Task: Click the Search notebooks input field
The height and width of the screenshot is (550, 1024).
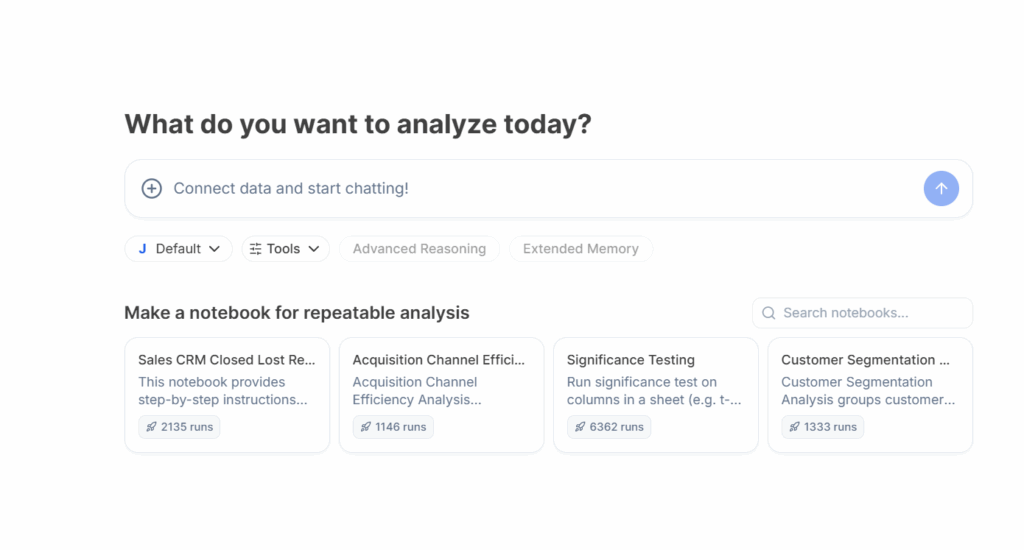Action: coord(870,313)
